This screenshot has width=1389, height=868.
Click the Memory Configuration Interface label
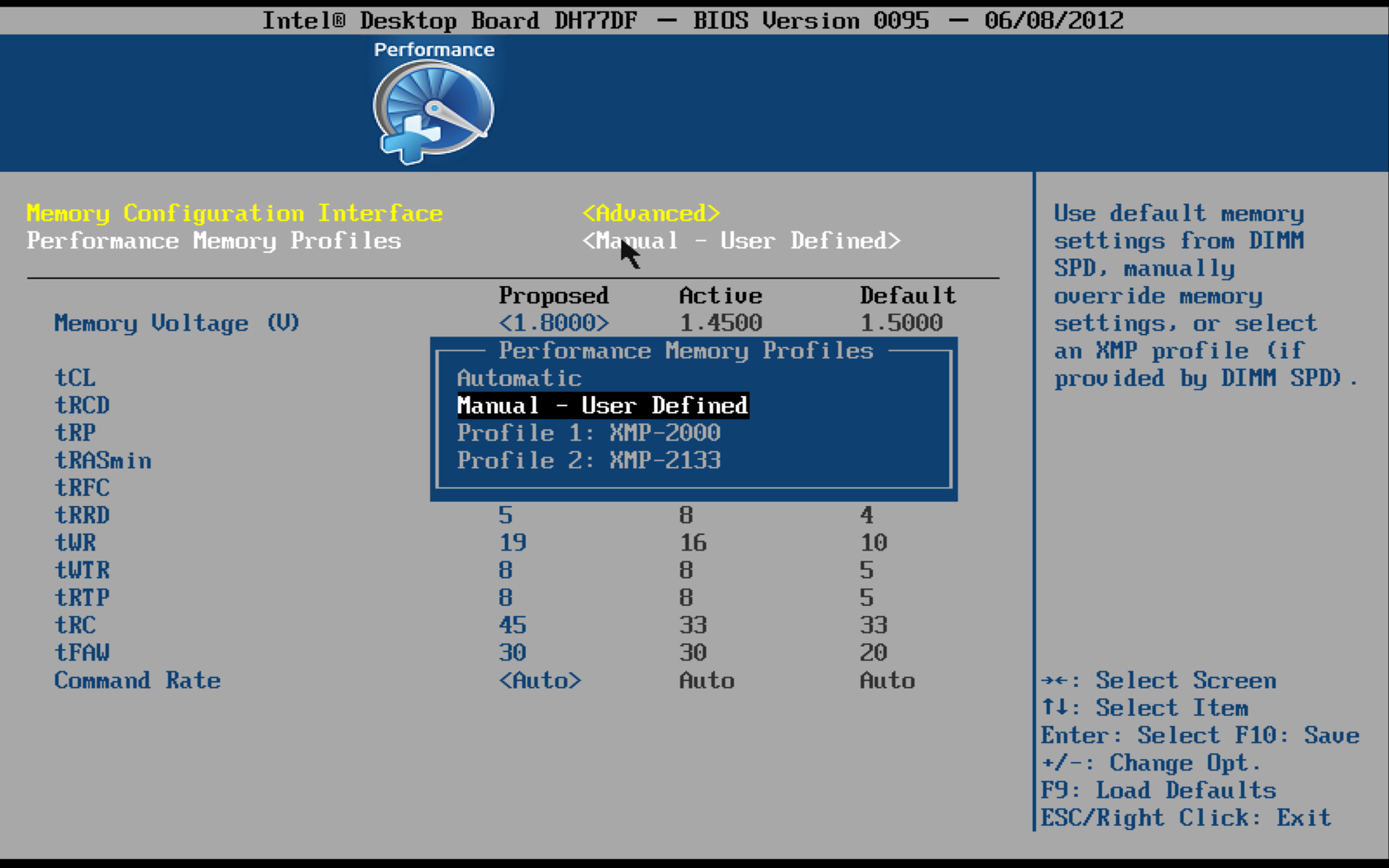(235, 213)
